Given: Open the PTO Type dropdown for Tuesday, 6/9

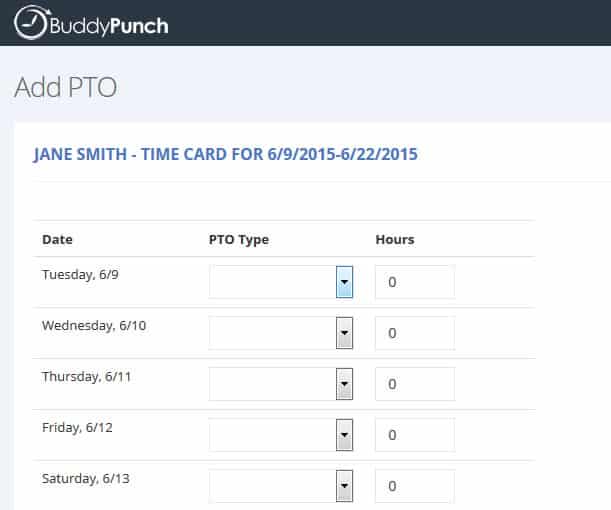Looking at the screenshot, I should [281, 282].
